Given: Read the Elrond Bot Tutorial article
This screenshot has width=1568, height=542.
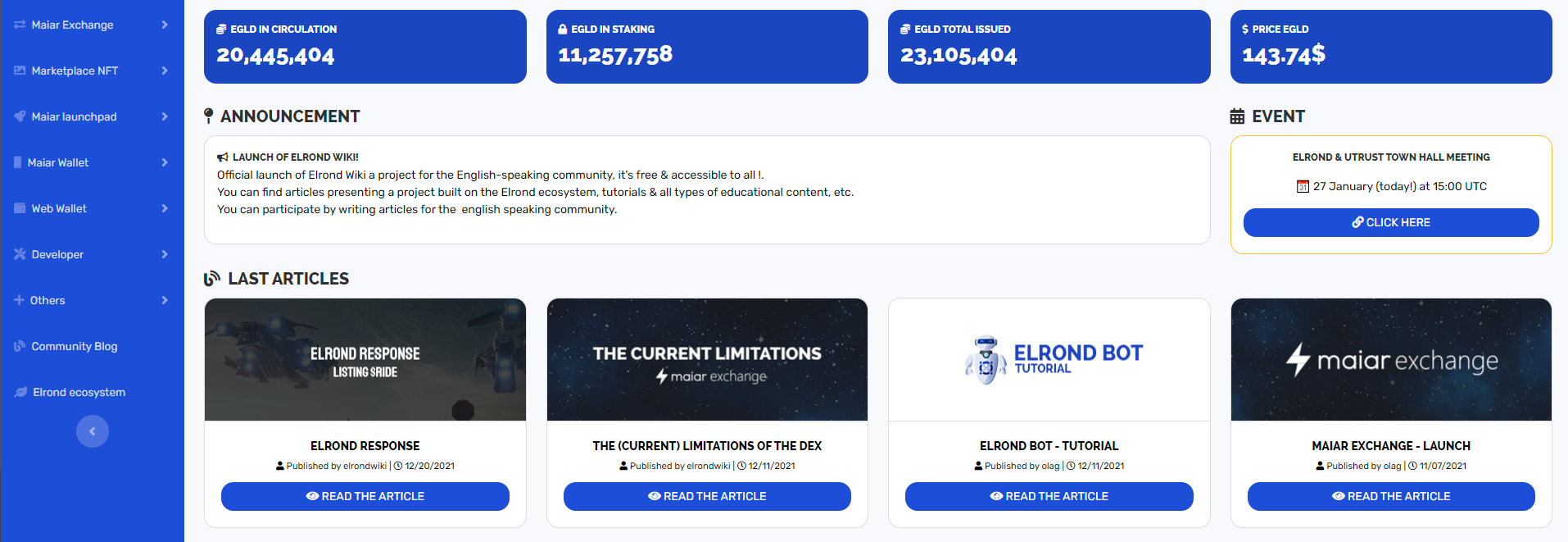Looking at the screenshot, I should (x=1049, y=496).
